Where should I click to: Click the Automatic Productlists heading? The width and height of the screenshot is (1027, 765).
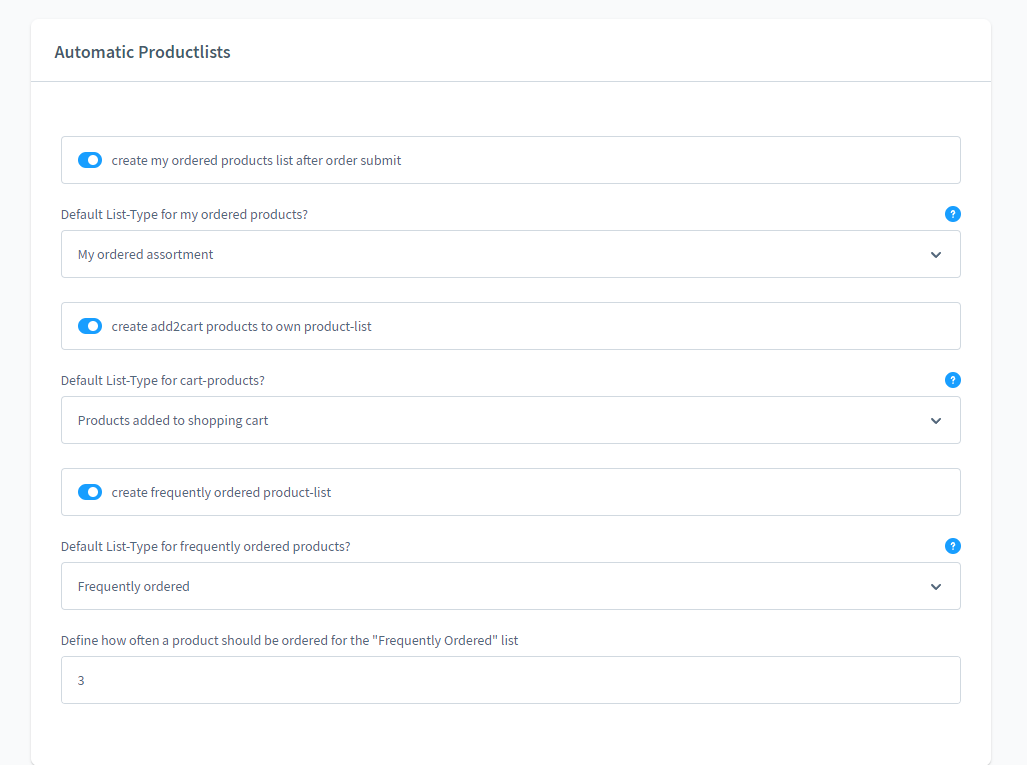pos(142,52)
